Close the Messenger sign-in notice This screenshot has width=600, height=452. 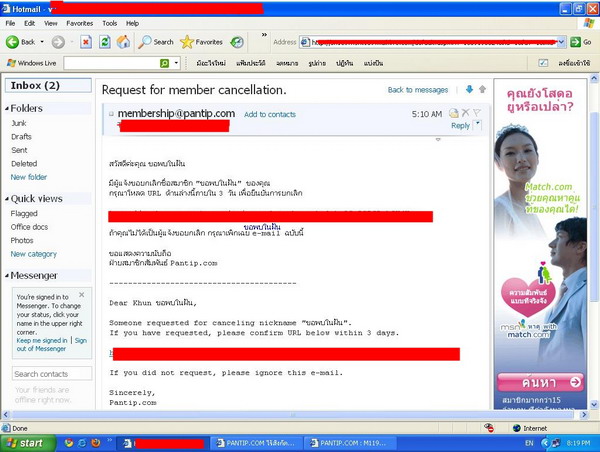point(82,295)
